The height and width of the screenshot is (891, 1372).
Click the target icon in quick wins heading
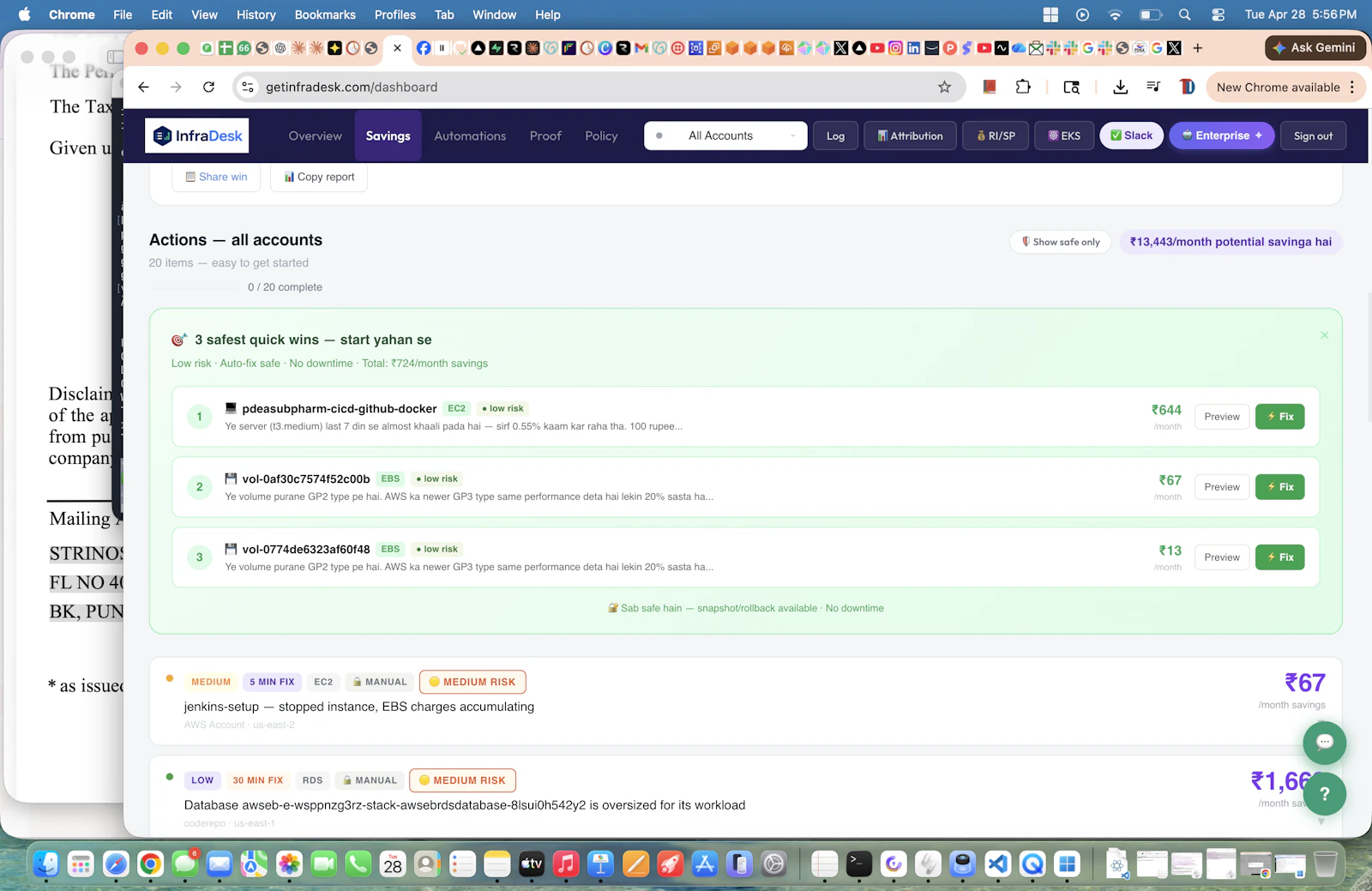[179, 340]
